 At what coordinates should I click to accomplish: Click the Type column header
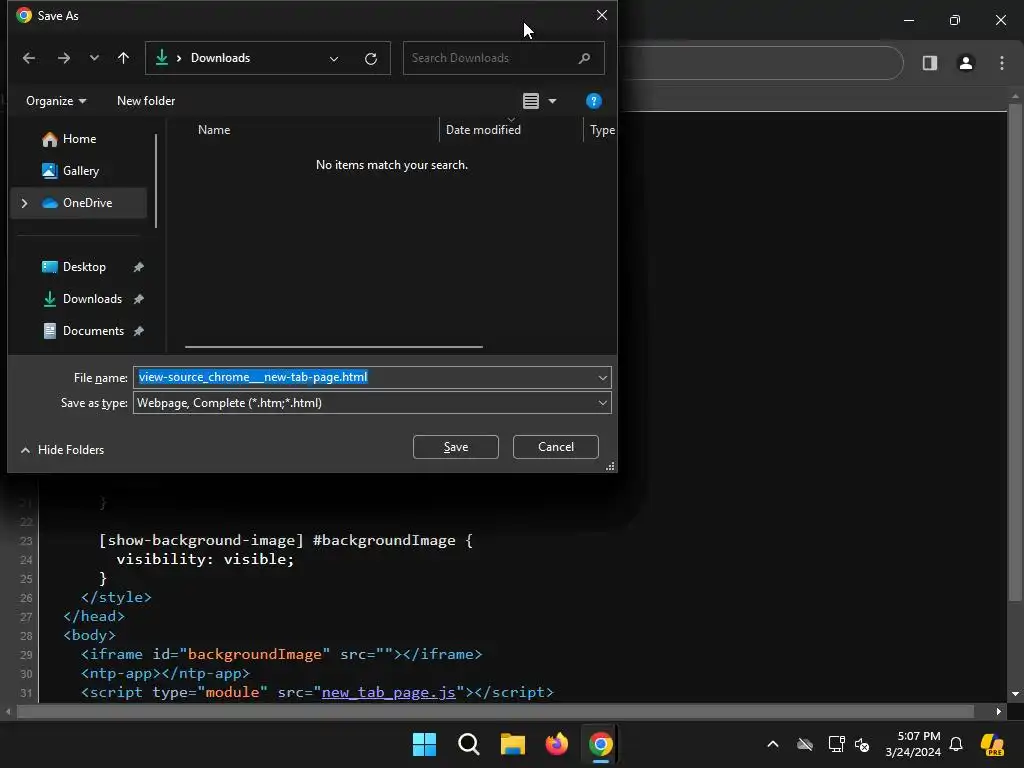pyautogui.click(x=601, y=130)
